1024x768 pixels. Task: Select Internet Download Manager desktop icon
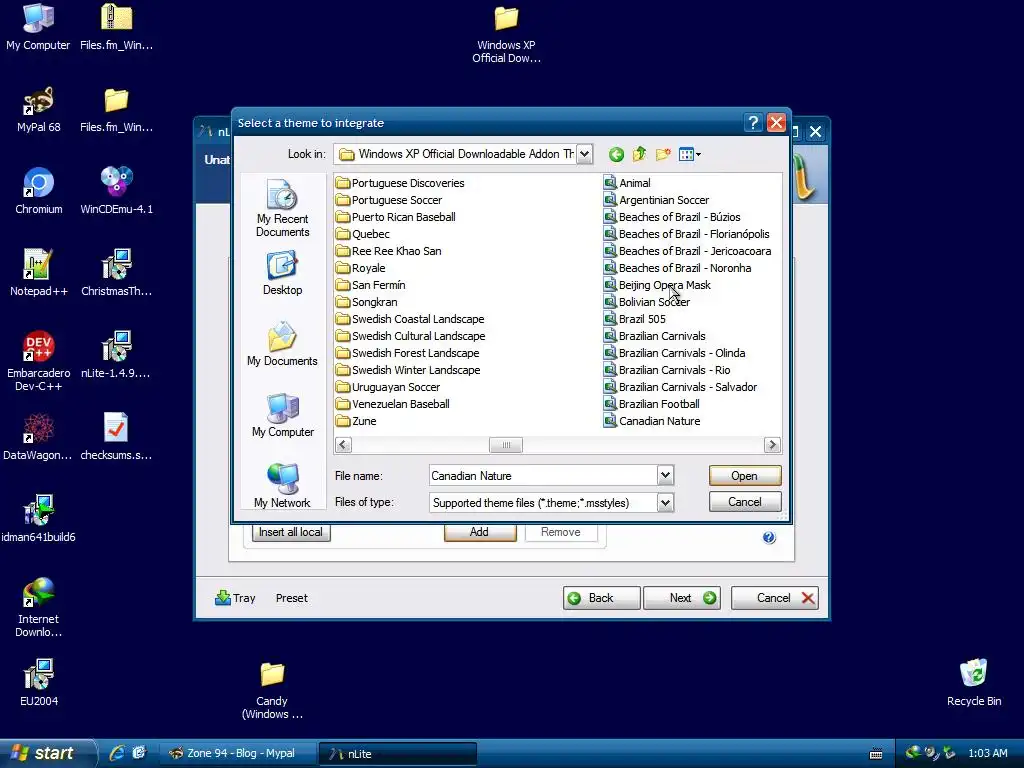pos(39,607)
